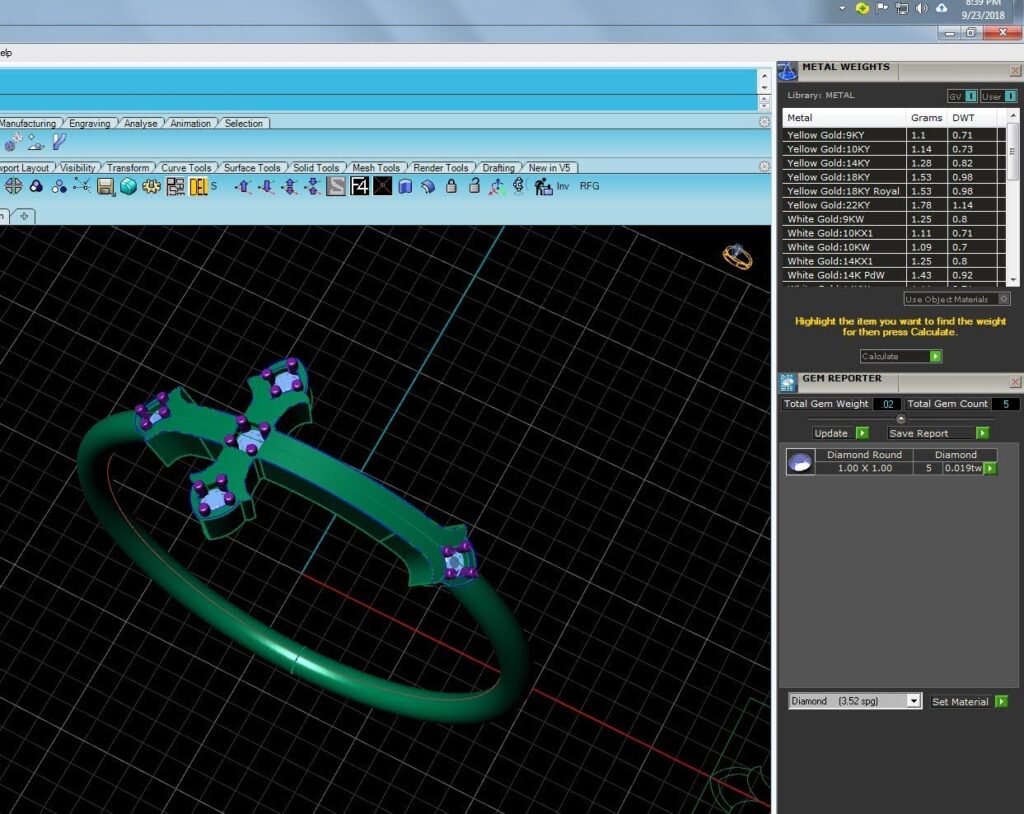1024x814 pixels.
Task: Click the yellow gear icon in toolbar
Action: (x=152, y=187)
